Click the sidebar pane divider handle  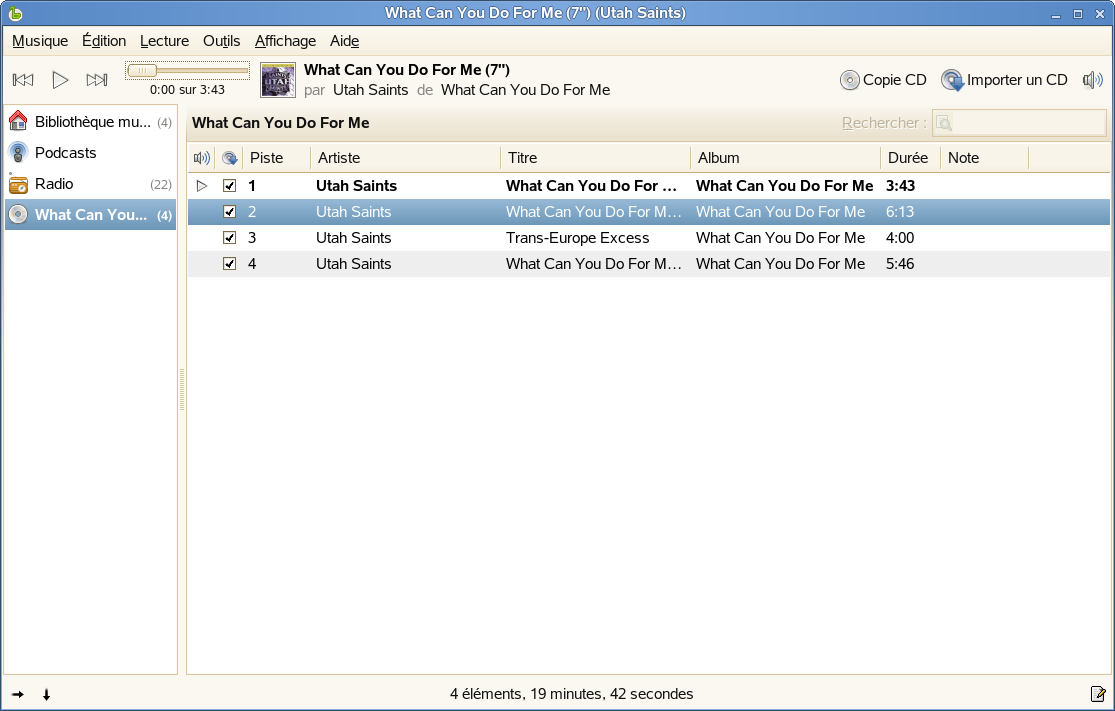pyautogui.click(x=182, y=390)
